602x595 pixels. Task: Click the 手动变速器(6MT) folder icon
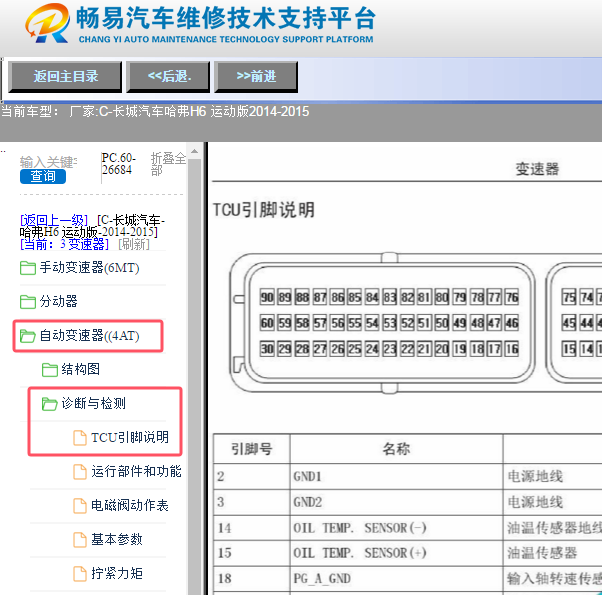coord(28,268)
